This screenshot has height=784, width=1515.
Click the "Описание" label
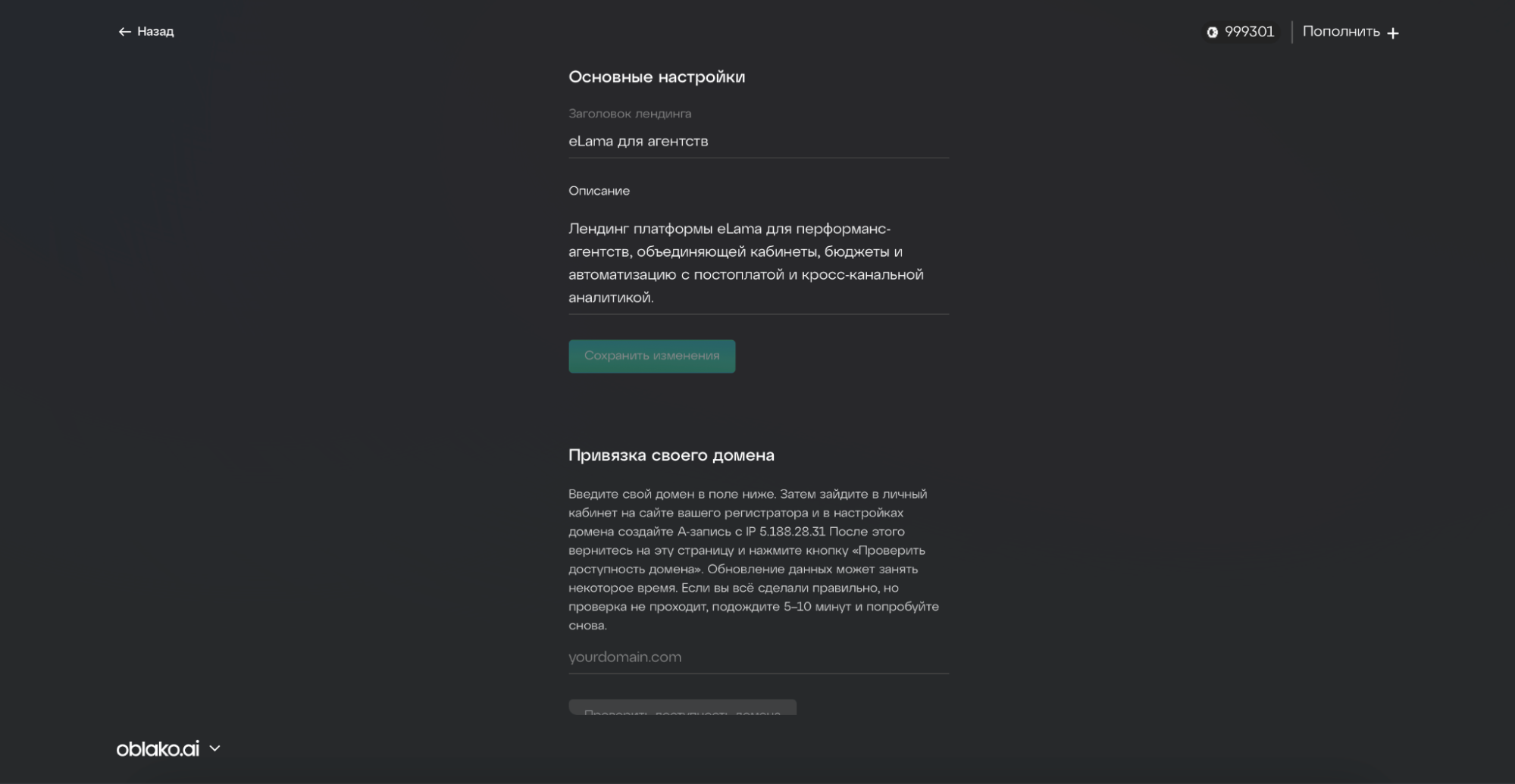(x=599, y=191)
